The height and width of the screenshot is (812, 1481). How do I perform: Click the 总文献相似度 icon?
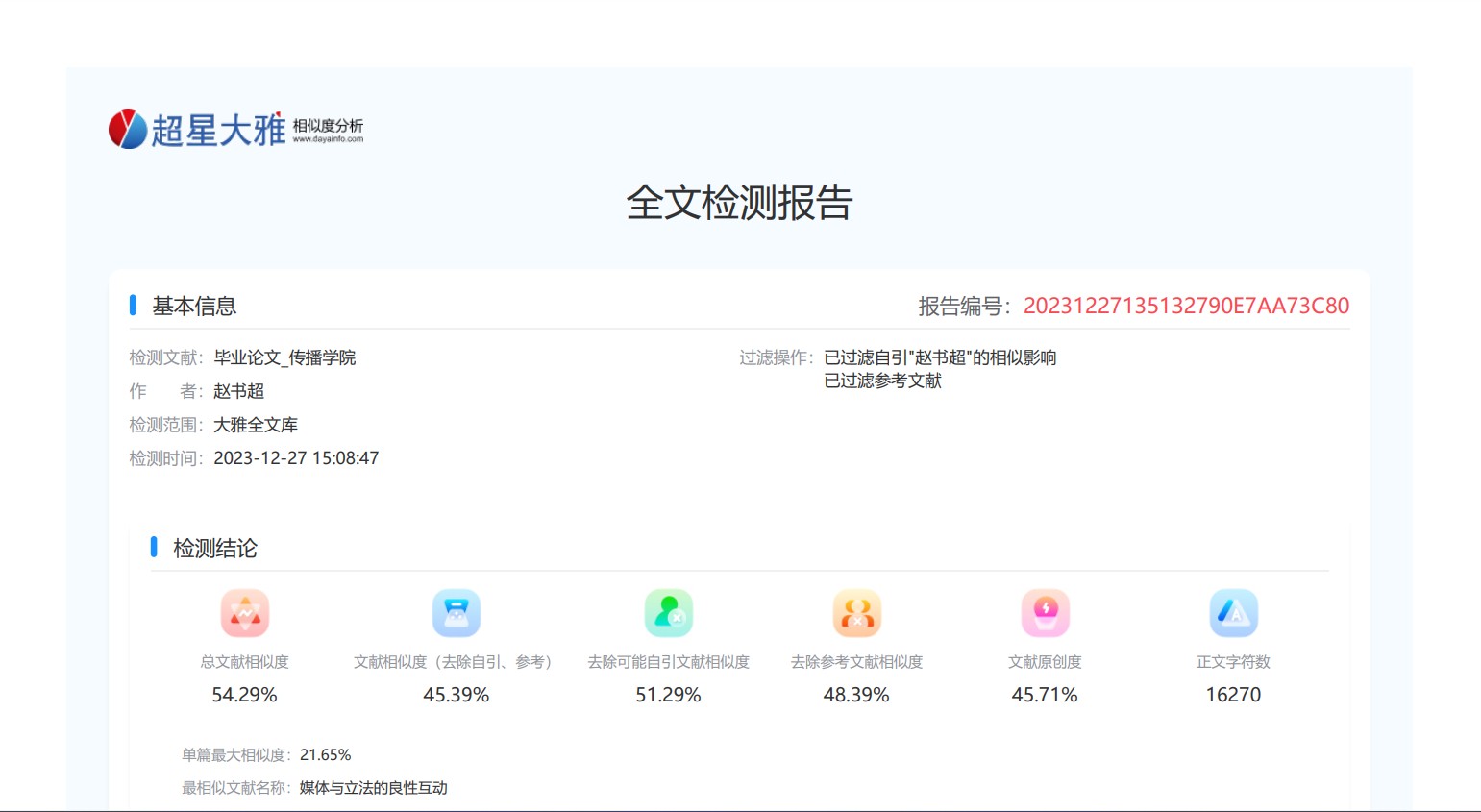click(245, 613)
